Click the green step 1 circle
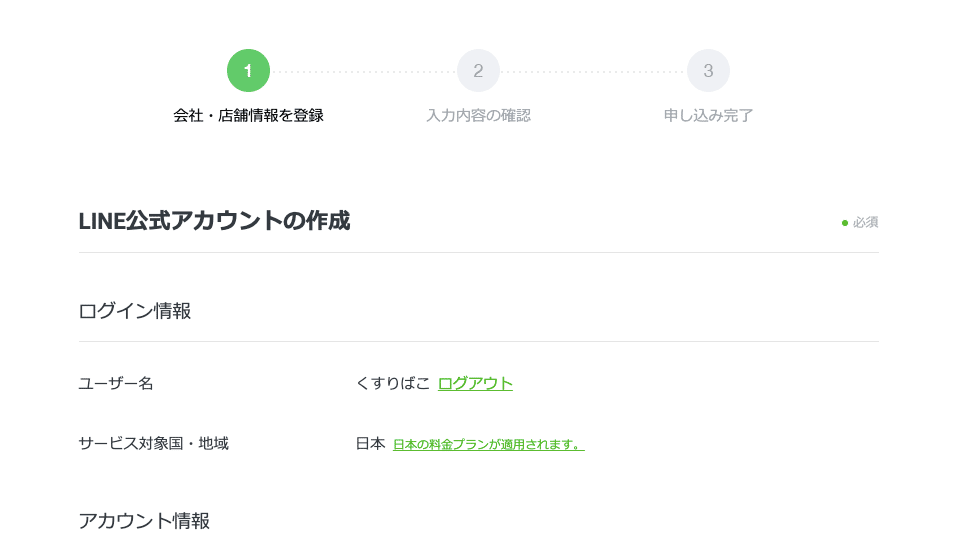Image resolution: width=970 pixels, height=550 pixels. [248, 71]
